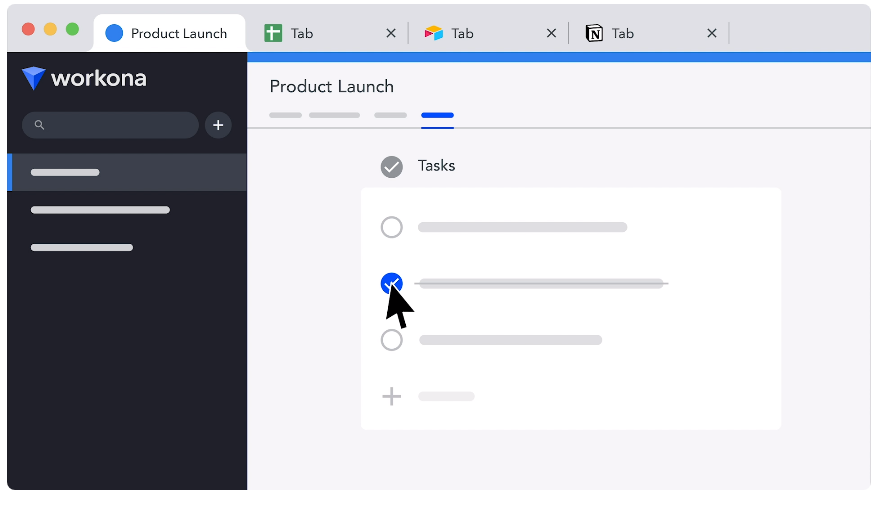Click the green maximize window button
The image size is (882, 515).
[x=72, y=29]
